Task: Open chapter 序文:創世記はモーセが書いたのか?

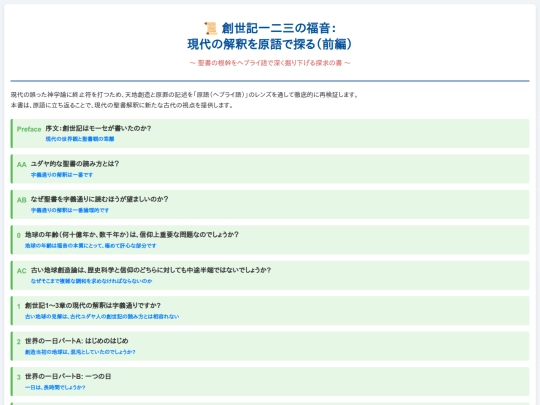Action: 98,128
